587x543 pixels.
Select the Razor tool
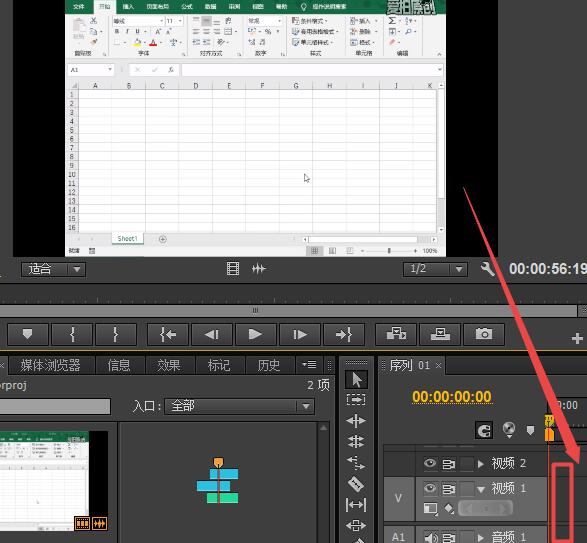pyautogui.click(x=356, y=484)
